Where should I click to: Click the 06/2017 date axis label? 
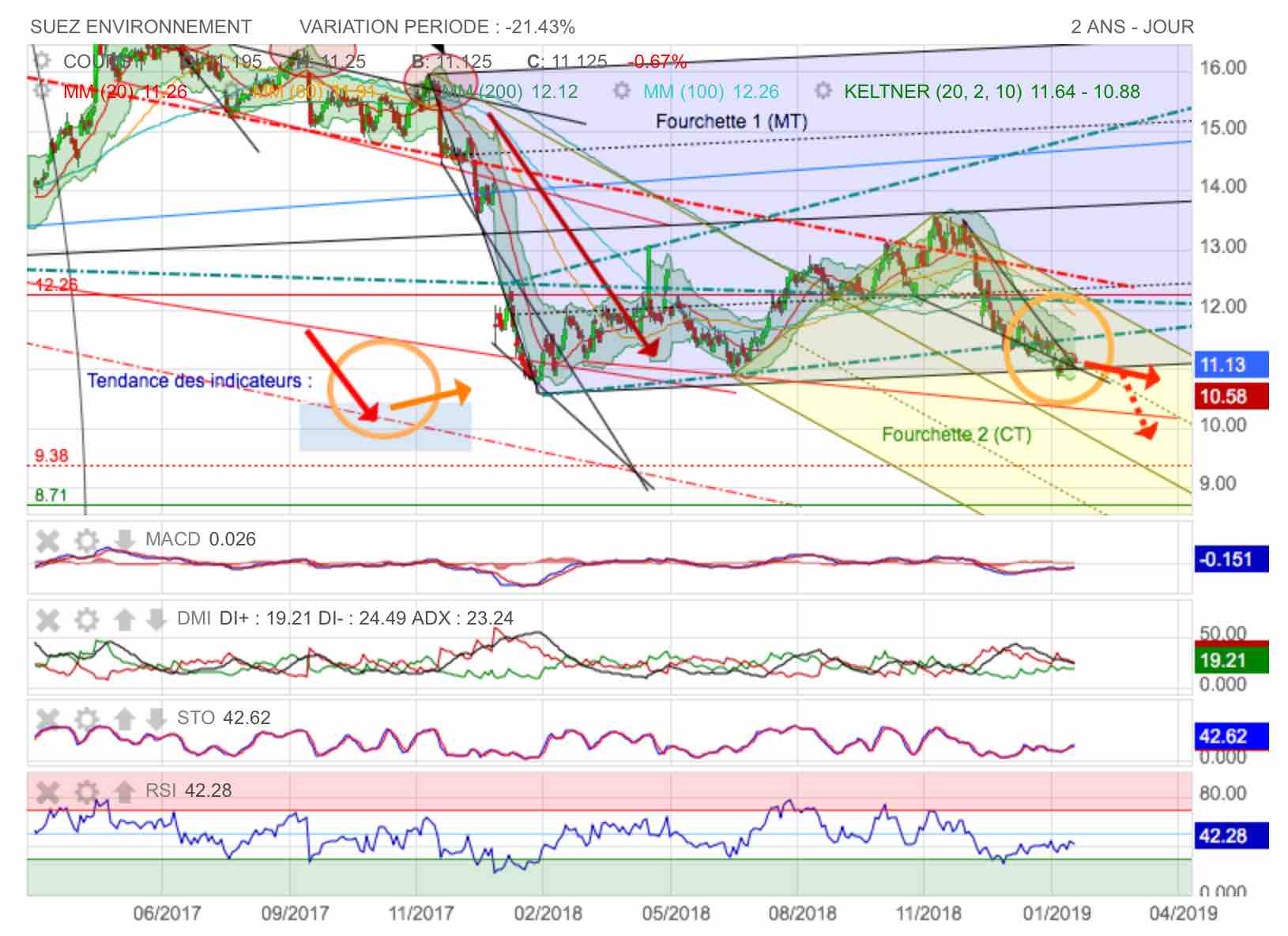click(x=167, y=913)
